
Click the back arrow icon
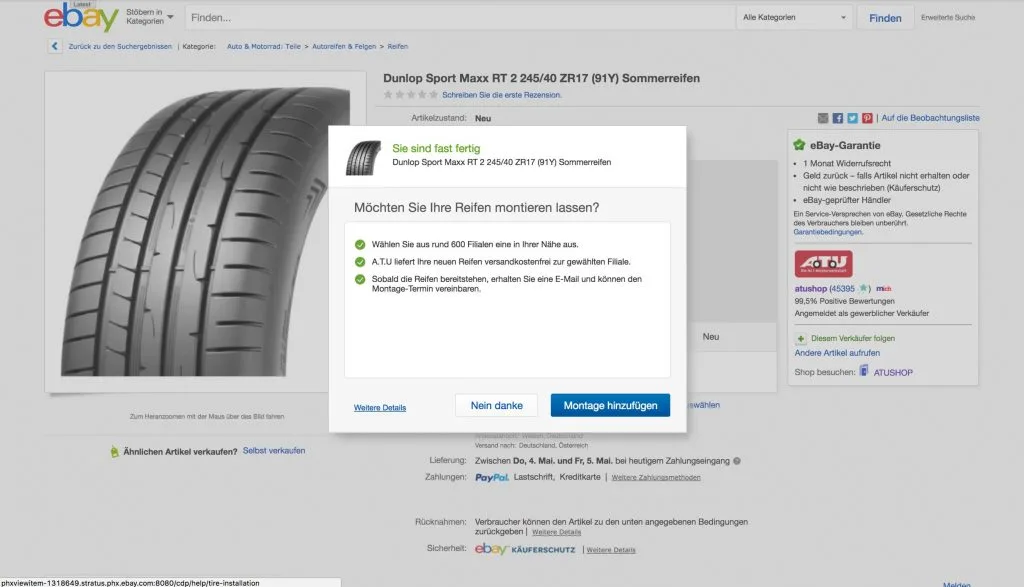pos(55,46)
